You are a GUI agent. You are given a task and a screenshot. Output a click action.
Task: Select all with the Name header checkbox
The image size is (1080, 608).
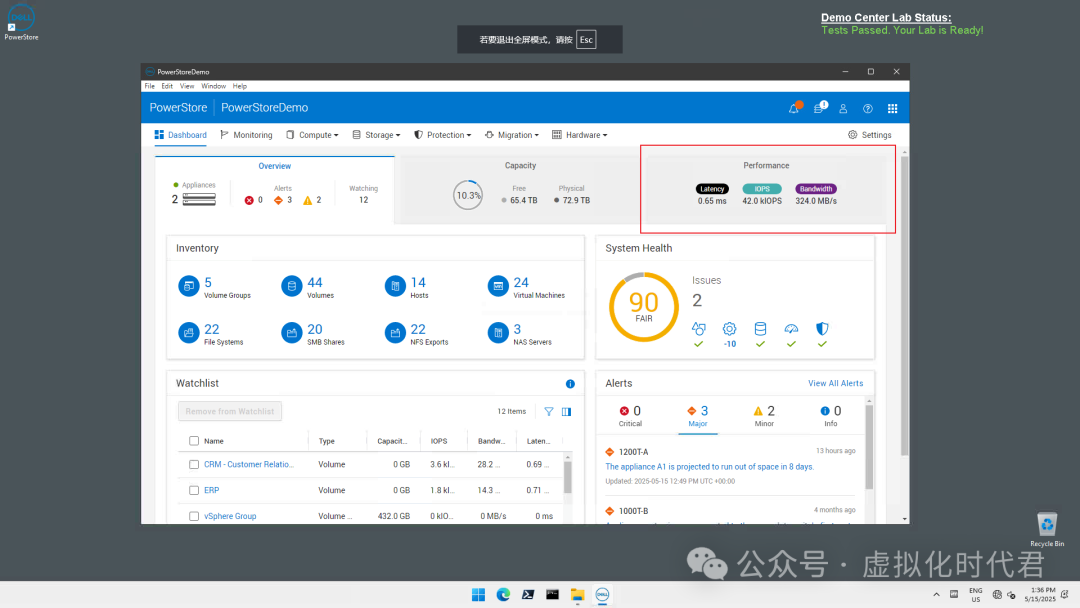click(194, 441)
